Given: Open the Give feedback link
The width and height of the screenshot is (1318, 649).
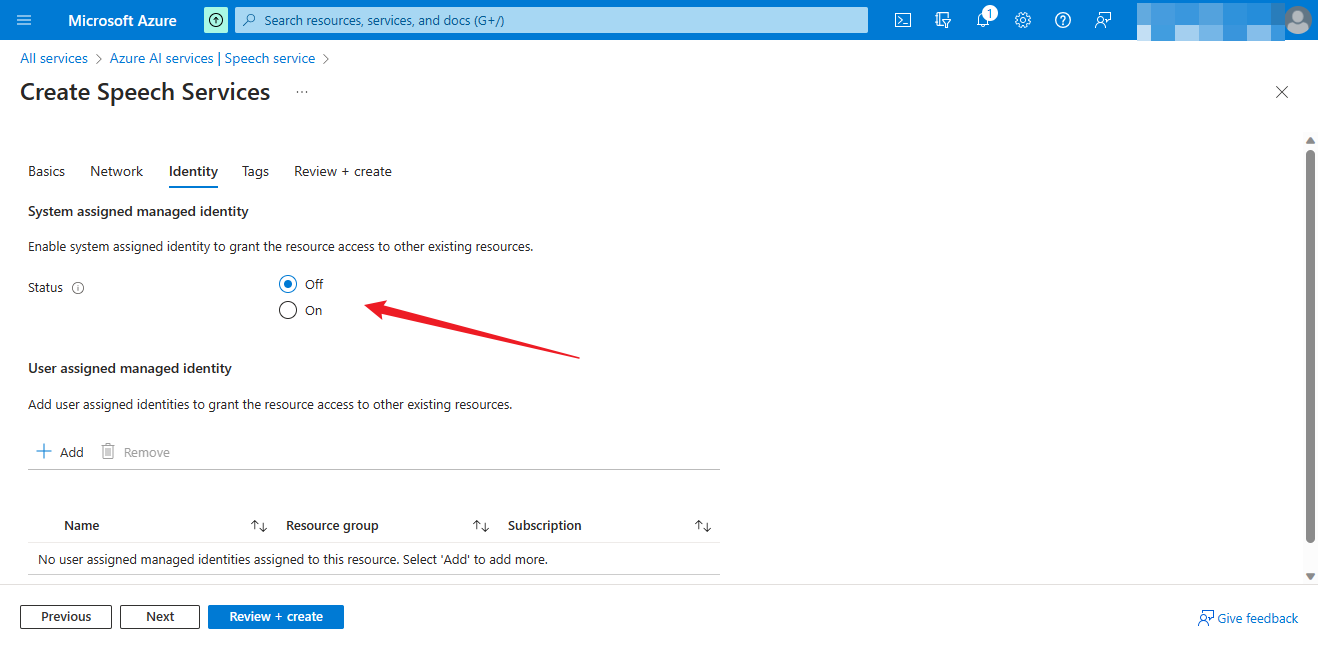Looking at the screenshot, I should click(1248, 618).
